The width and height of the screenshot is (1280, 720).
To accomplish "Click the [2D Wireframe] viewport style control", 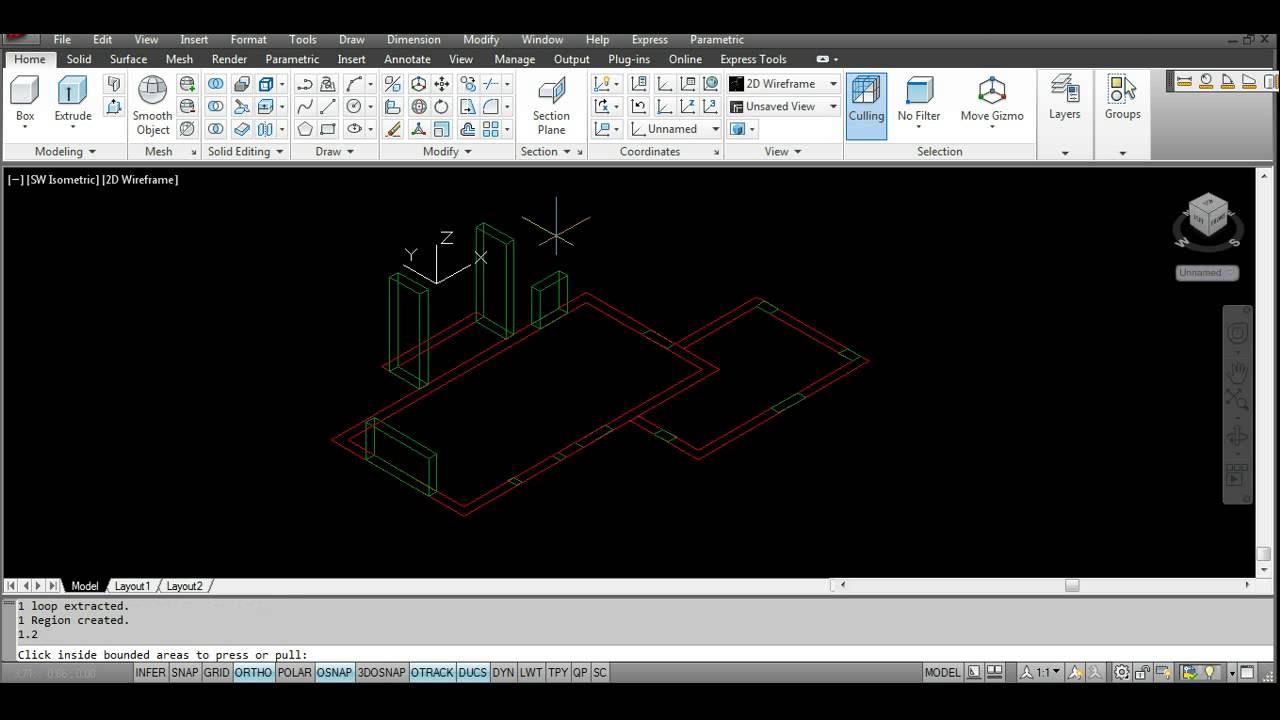I will [x=140, y=180].
